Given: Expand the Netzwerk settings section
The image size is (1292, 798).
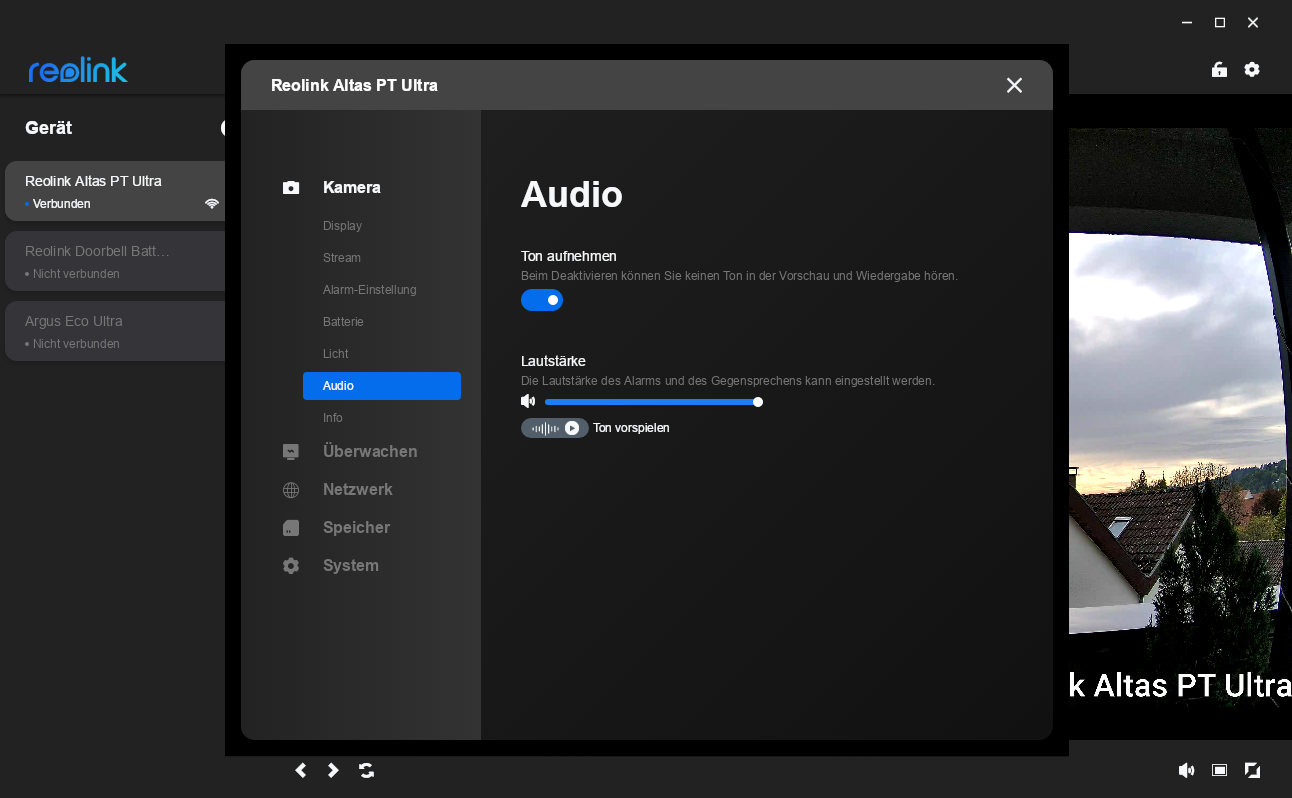Looking at the screenshot, I should coord(357,490).
